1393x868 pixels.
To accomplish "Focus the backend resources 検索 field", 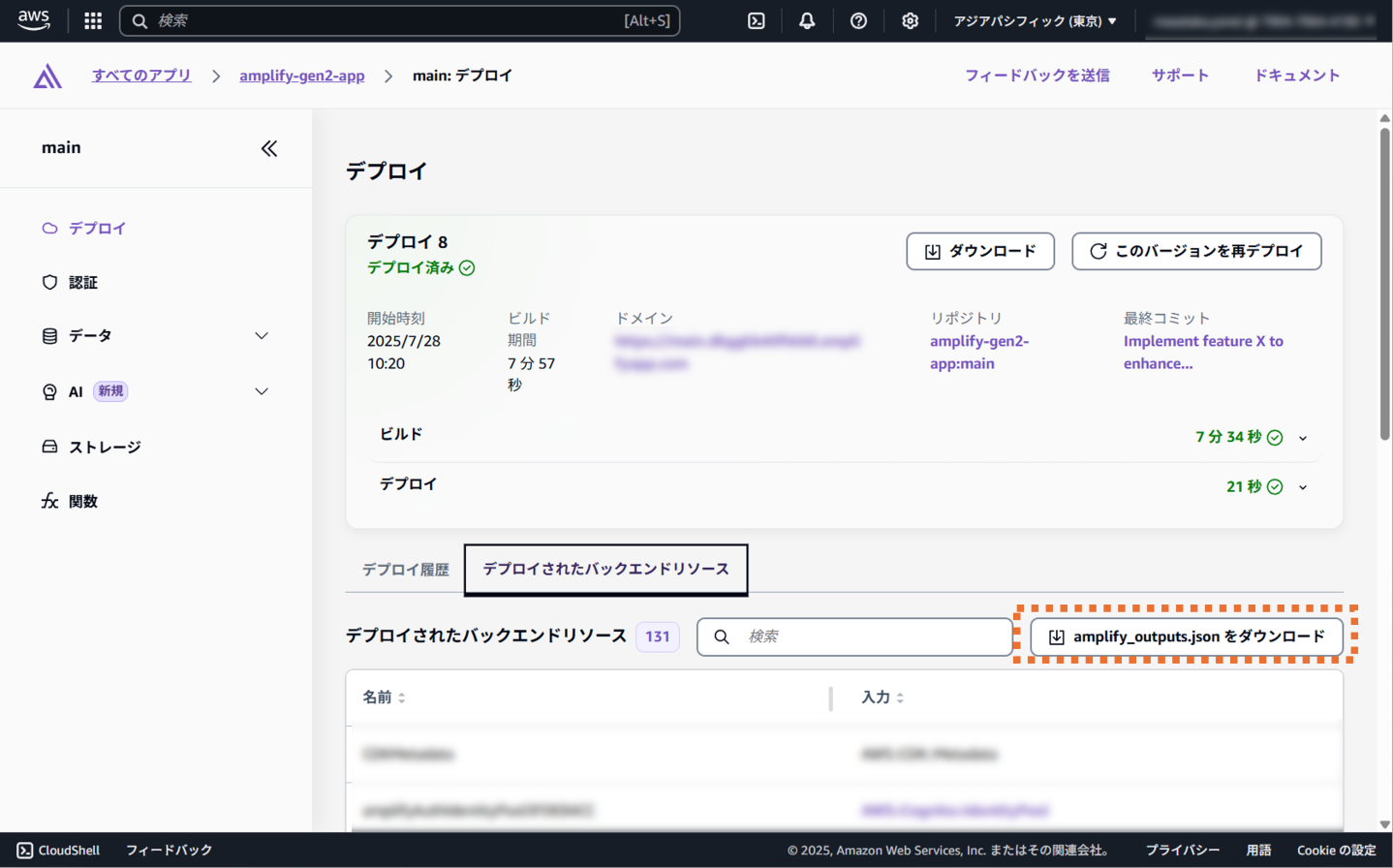I will coord(855,636).
